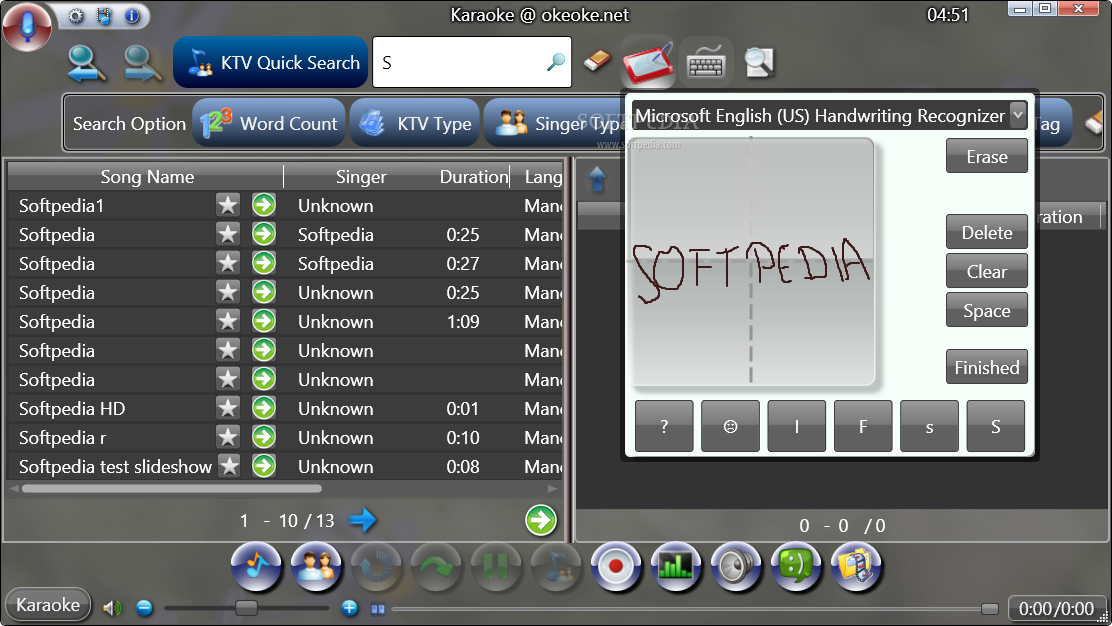Sort by Duration column header
The height and width of the screenshot is (626, 1112).
coord(474,177)
